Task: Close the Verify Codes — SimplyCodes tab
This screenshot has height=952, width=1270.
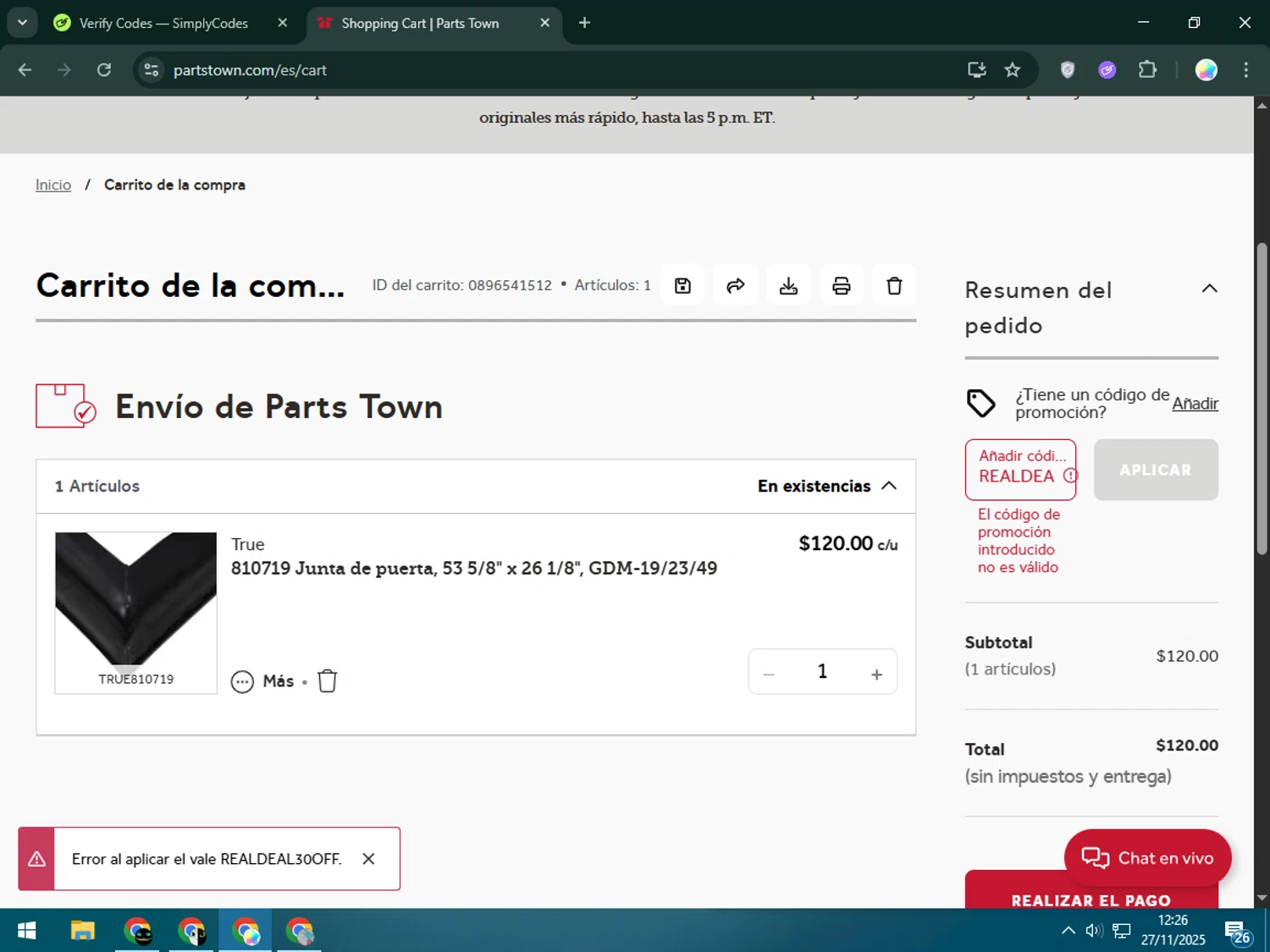Action: (x=283, y=23)
